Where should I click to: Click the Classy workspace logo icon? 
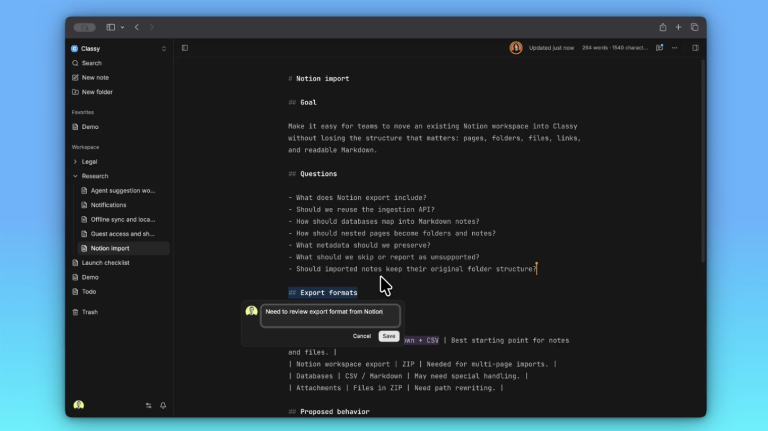(74, 48)
